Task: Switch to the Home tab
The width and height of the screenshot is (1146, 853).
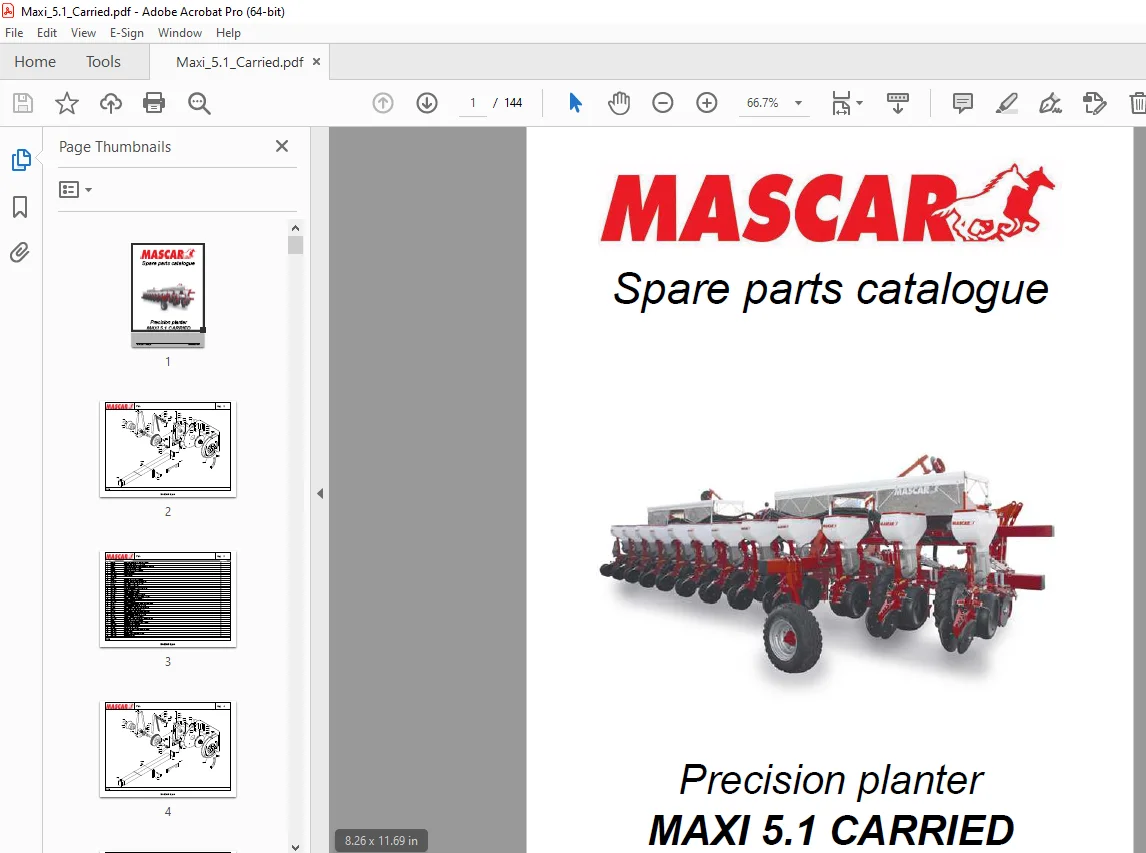Action: coord(35,61)
